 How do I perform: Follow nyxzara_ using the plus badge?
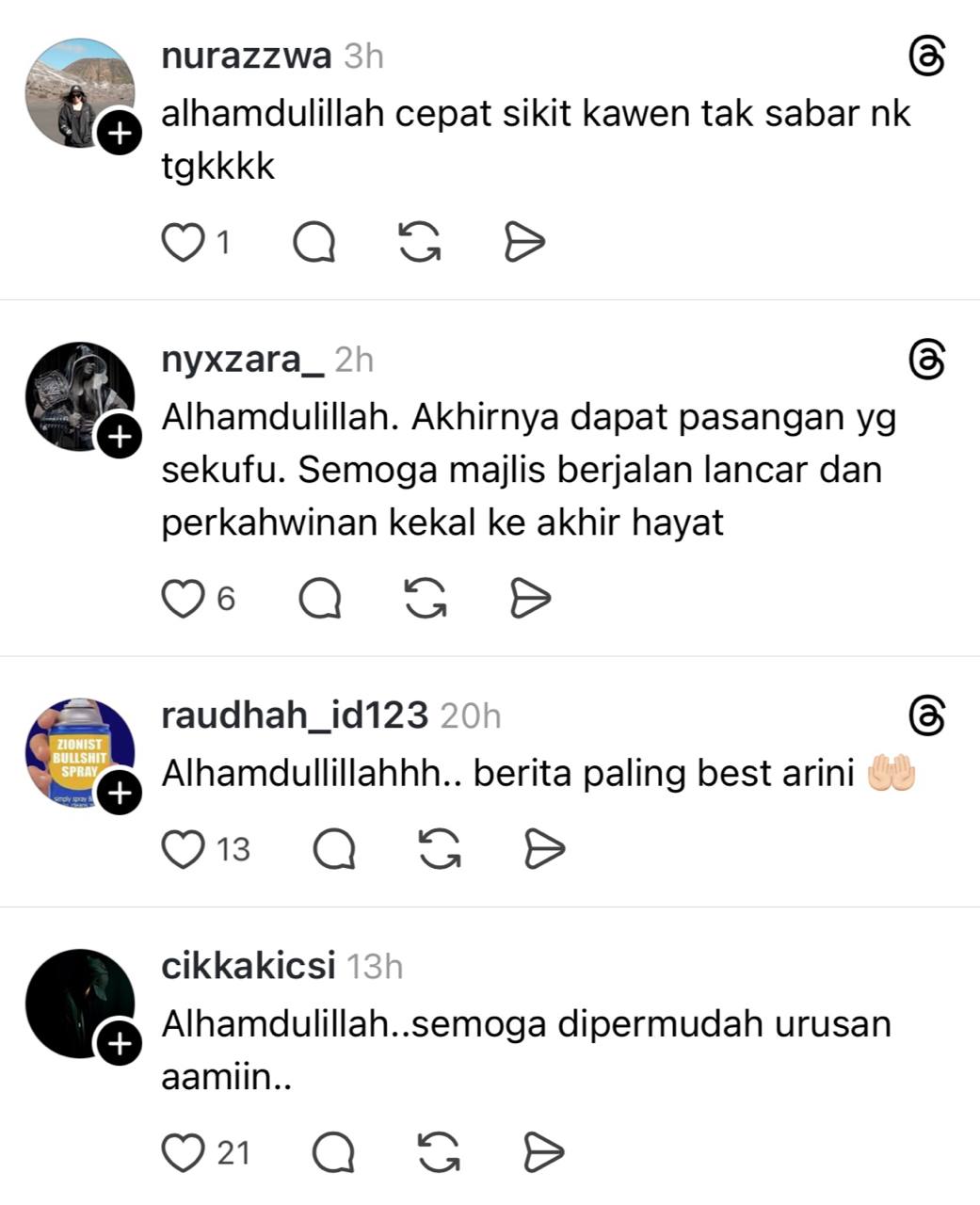(x=119, y=437)
